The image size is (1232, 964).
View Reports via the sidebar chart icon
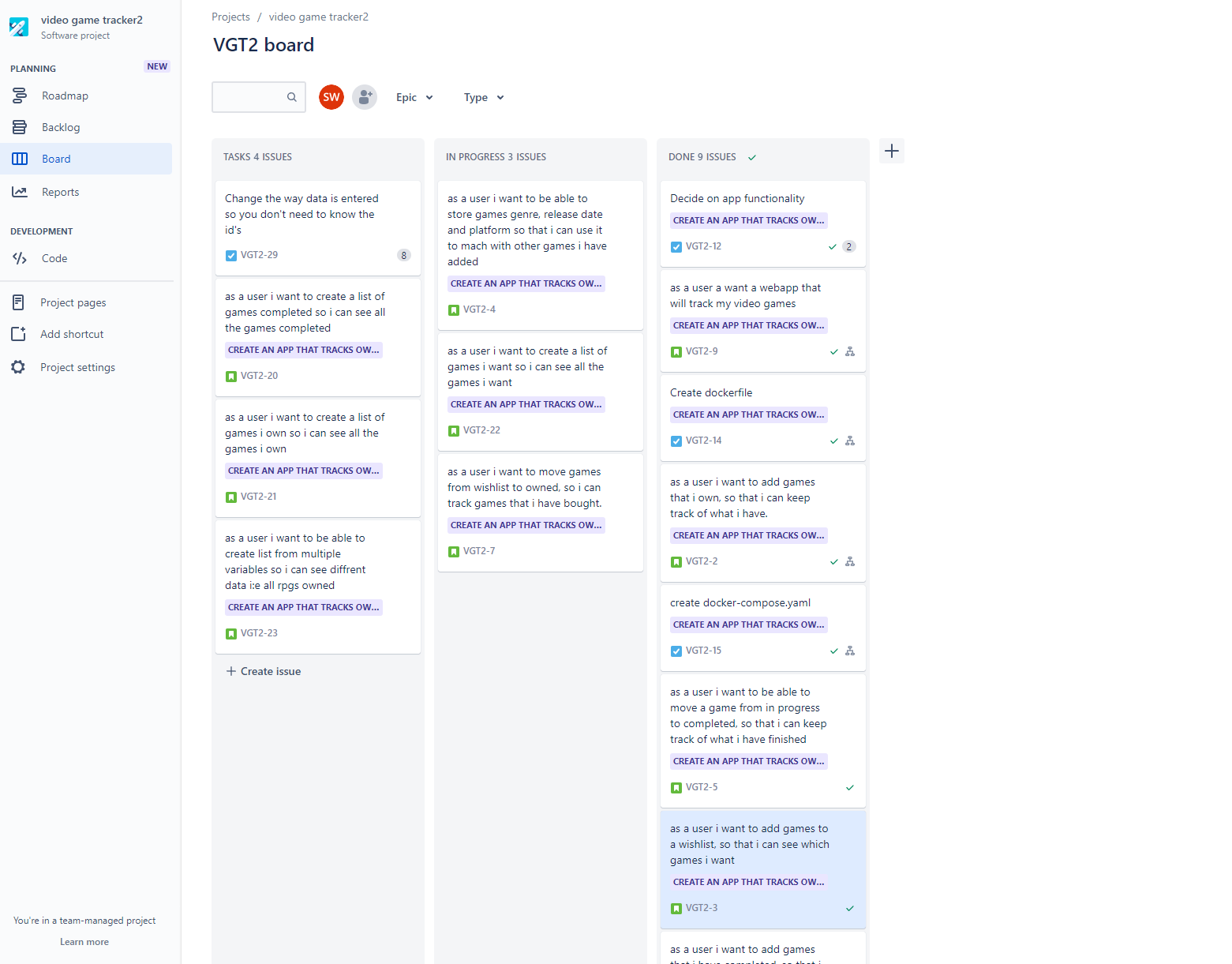(19, 192)
